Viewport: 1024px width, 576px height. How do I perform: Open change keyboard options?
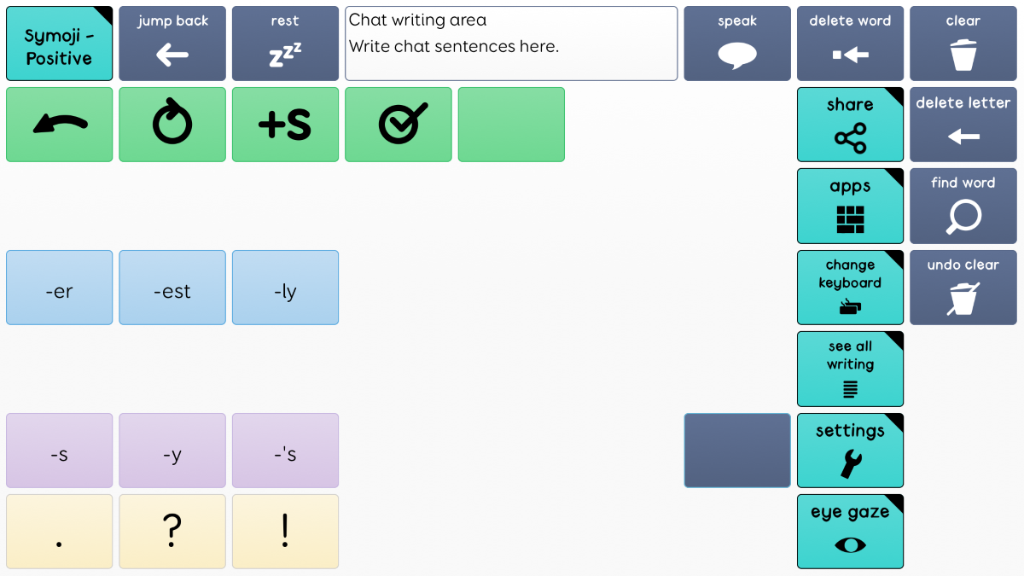(850, 287)
